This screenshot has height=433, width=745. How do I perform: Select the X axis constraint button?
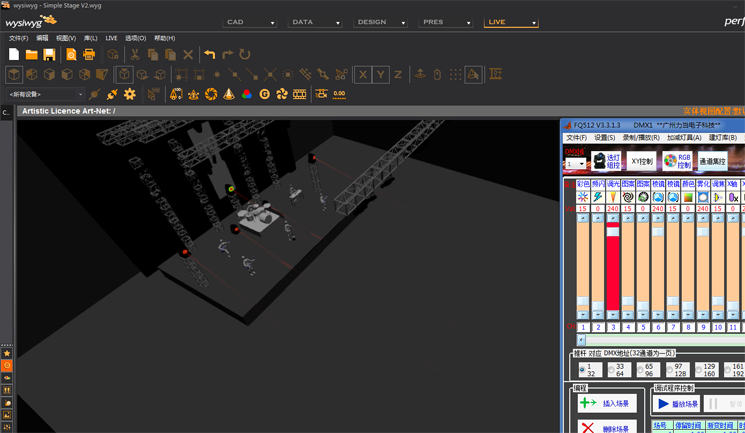pos(362,74)
